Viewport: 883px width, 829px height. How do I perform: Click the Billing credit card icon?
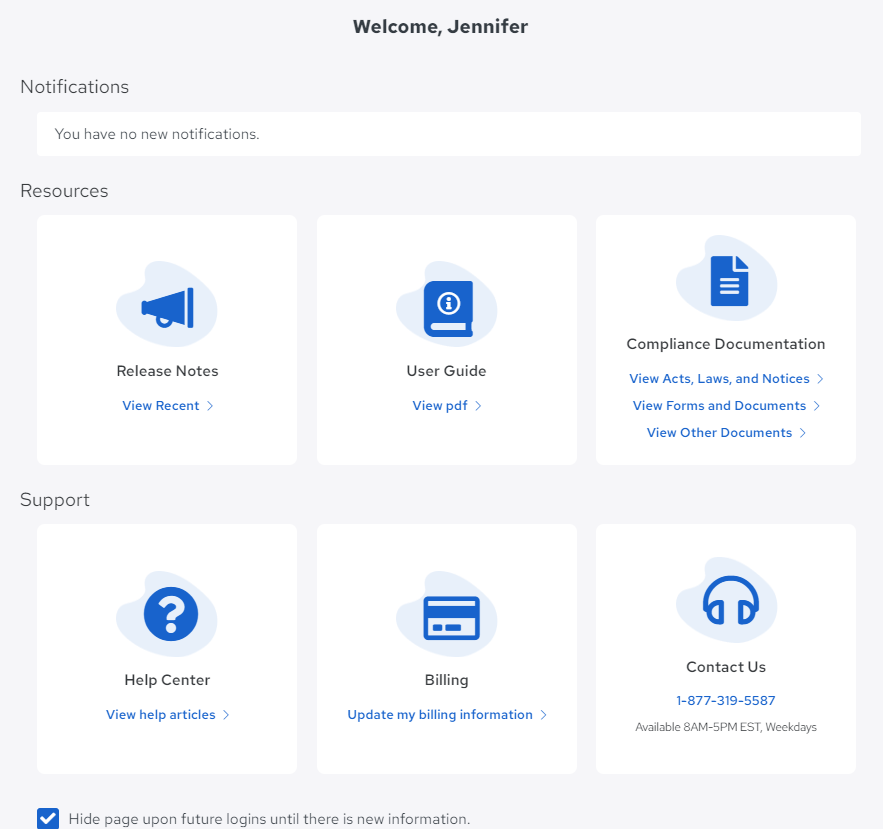click(x=450, y=616)
